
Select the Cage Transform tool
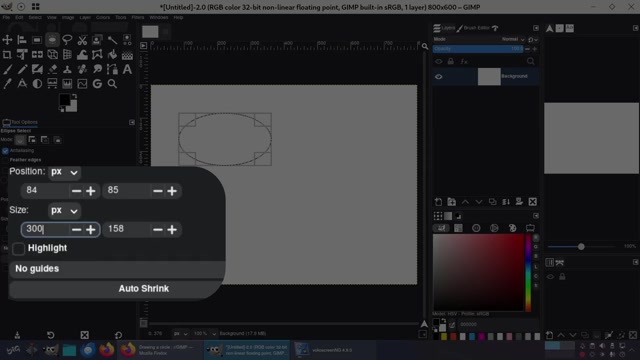pos(97,54)
